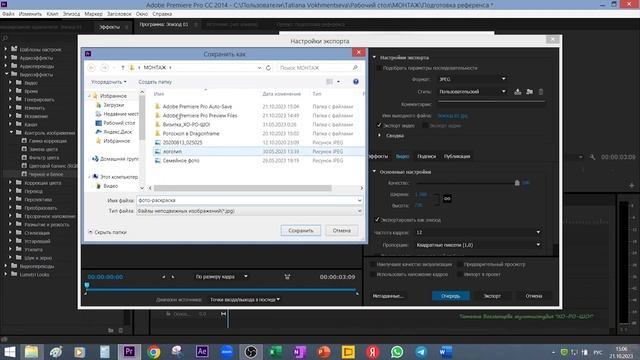
Task: Click the delete preset trash icon
Action: [x=541, y=92]
